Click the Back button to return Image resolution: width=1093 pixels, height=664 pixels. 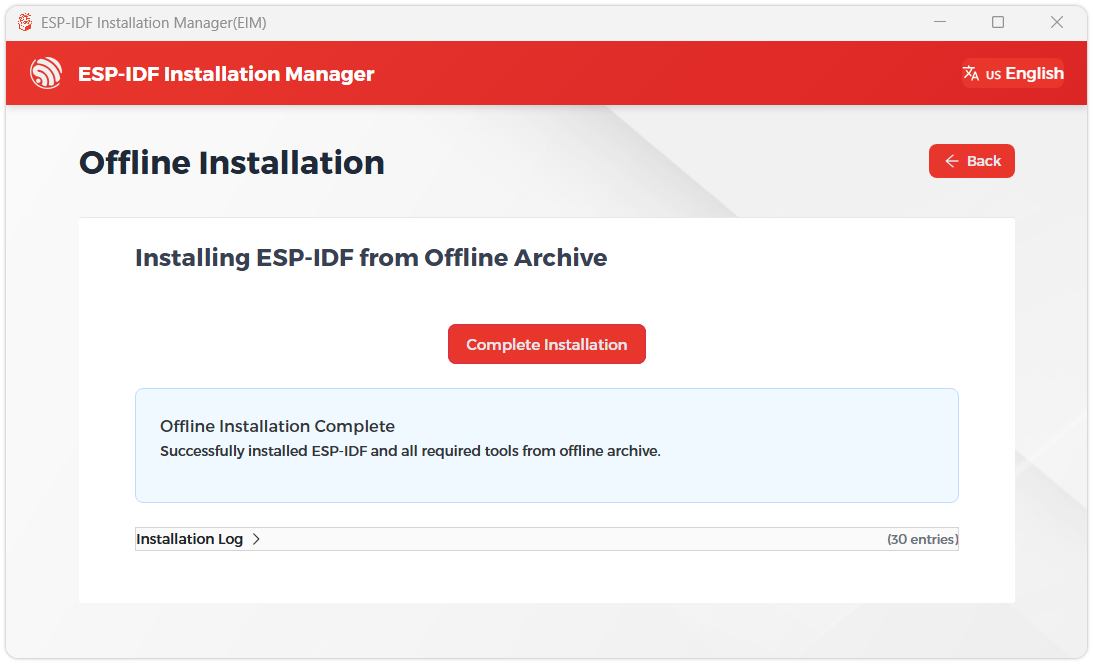tap(971, 161)
